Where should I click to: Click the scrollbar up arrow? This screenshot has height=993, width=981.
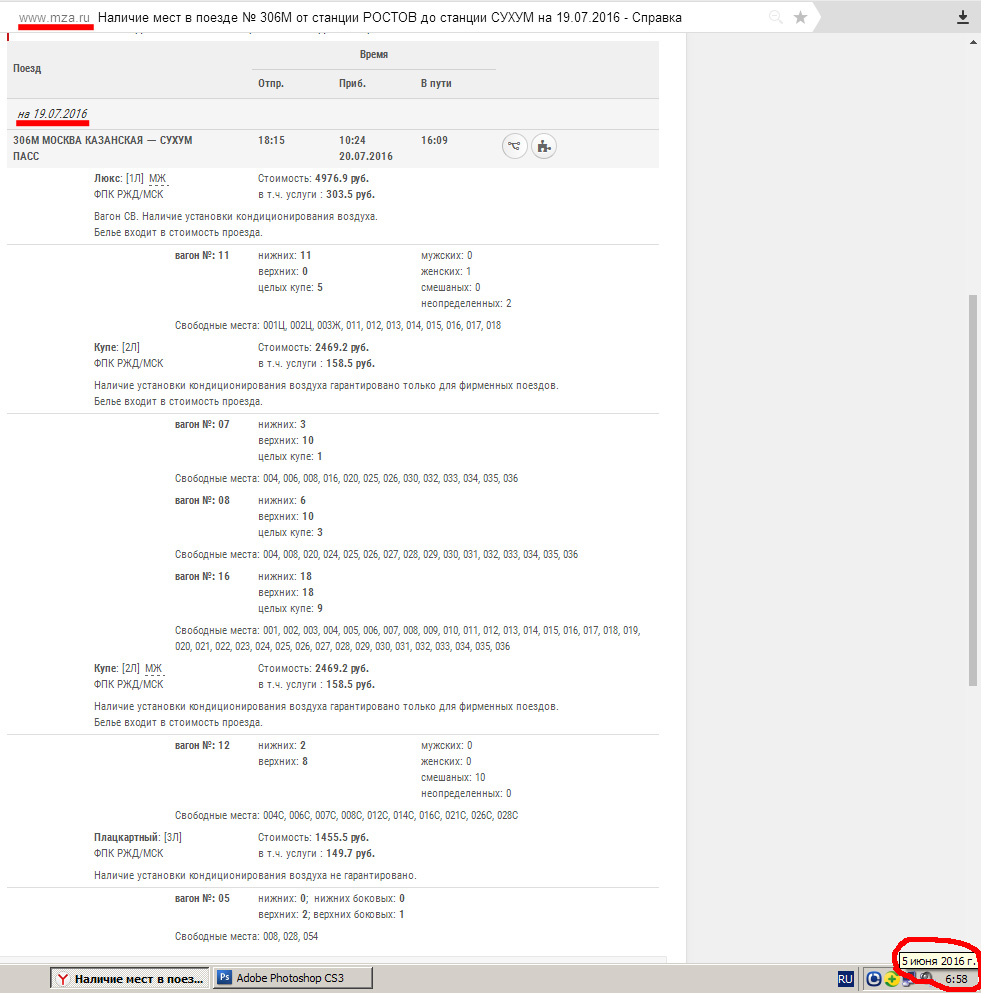973,43
